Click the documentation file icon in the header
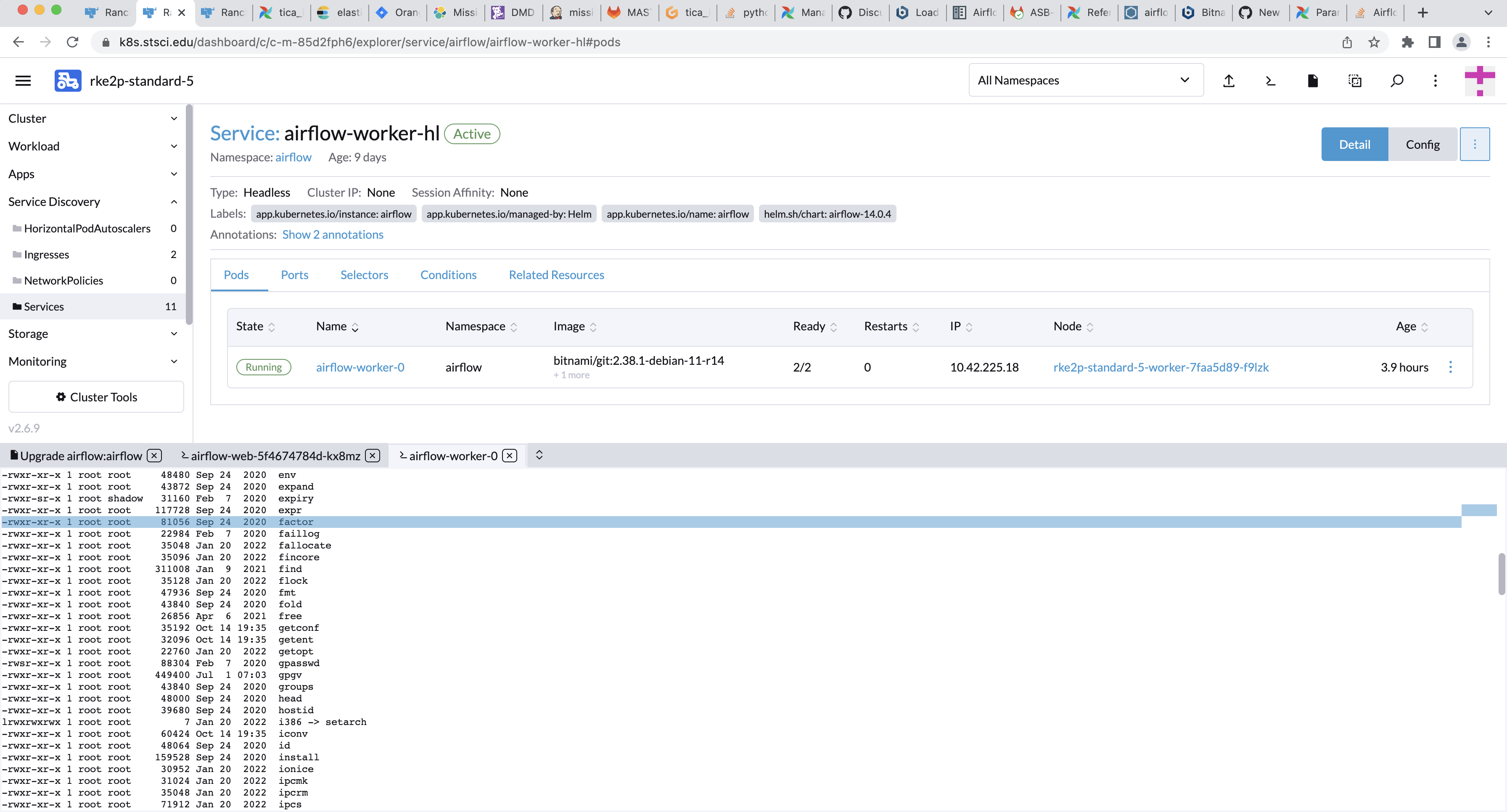Image resolution: width=1507 pixels, height=812 pixels. pyautogui.click(x=1313, y=81)
